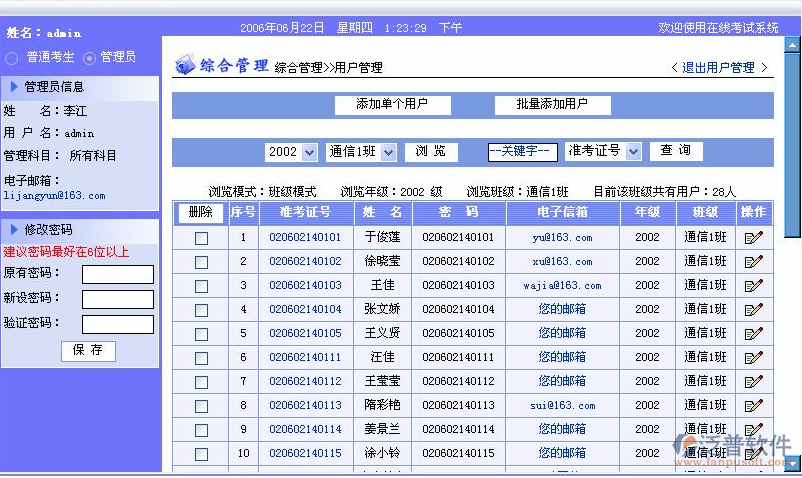Tick the checkbox for row 5 王义贤
The image size is (802, 478).
(201, 334)
